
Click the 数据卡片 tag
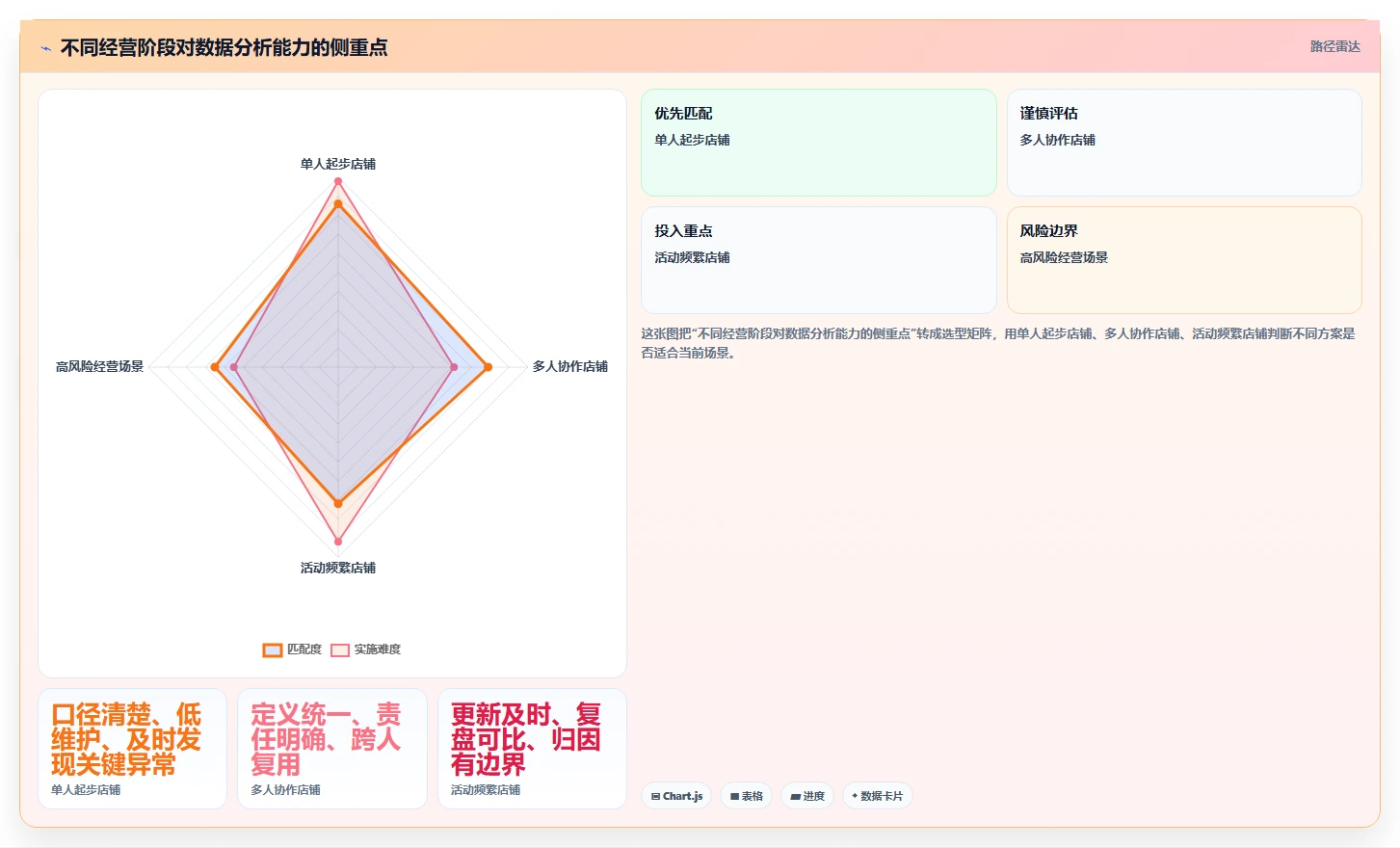pyautogui.click(x=878, y=796)
